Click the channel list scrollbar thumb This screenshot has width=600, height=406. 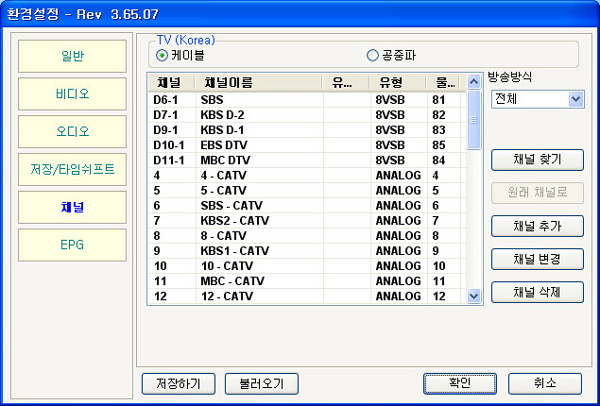(474, 120)
